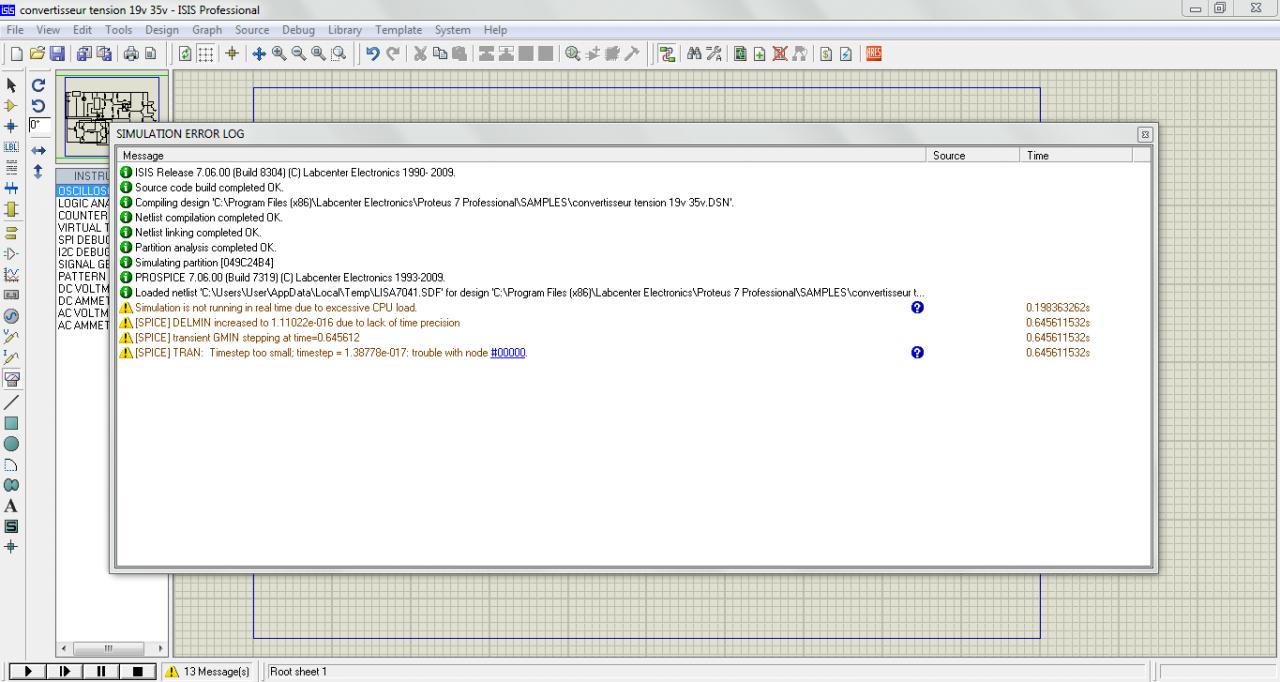The image size is (1280, 682).
Task: Create a new design file
Action: click(x=17, y=53)
